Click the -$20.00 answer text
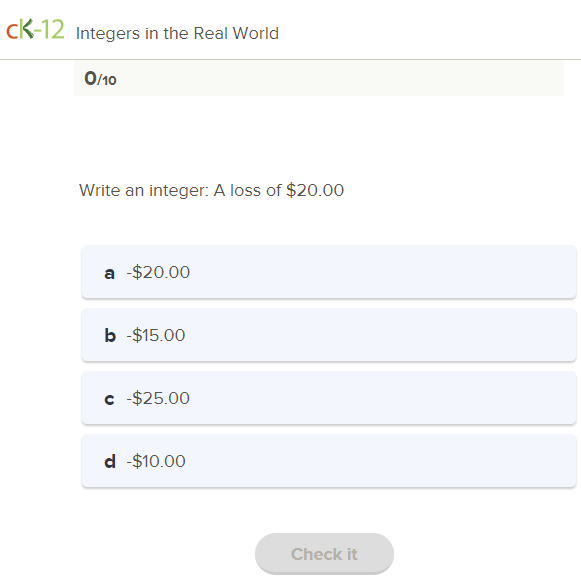 (x=158, y=272)
